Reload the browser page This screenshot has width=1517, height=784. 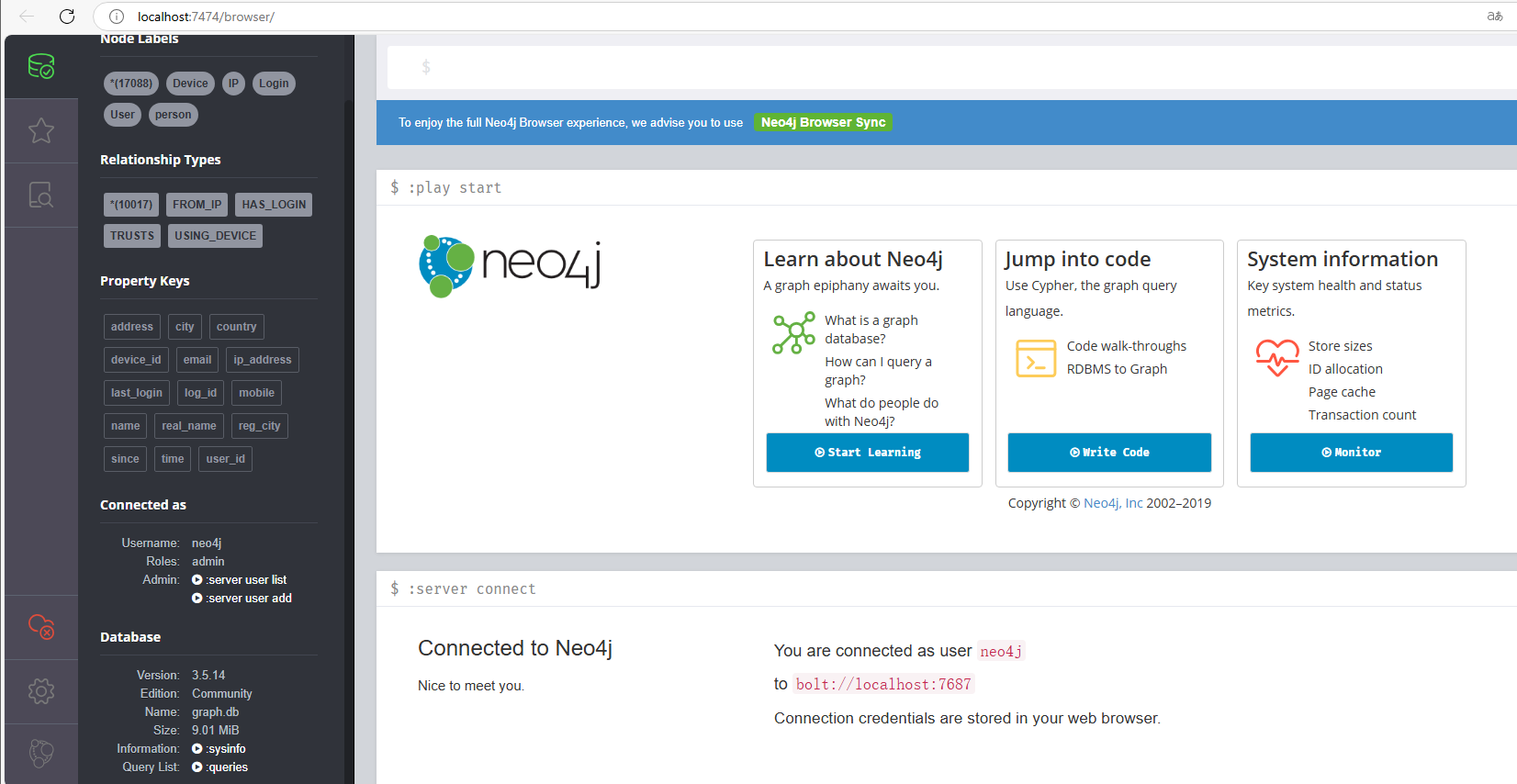click(67, 17)
